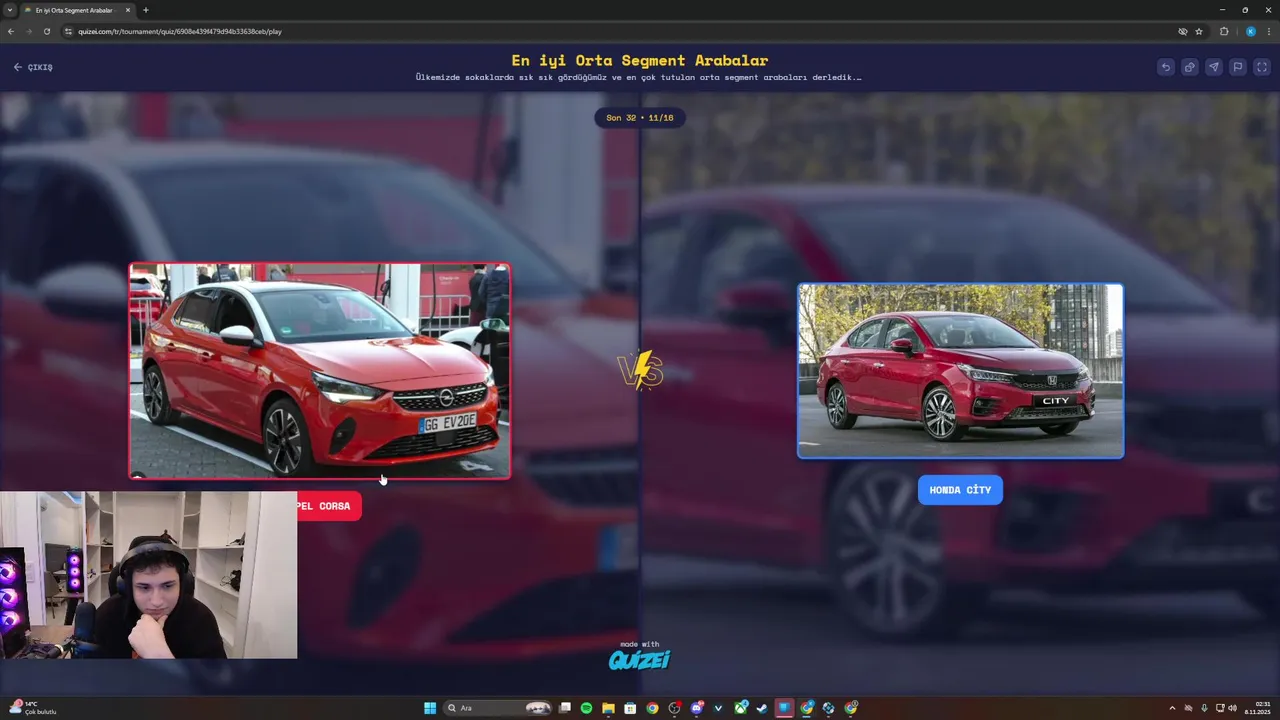Open the Chrome three-dot menu
Viewport: 1280px width, 720px height.
tap(1268, 31)
